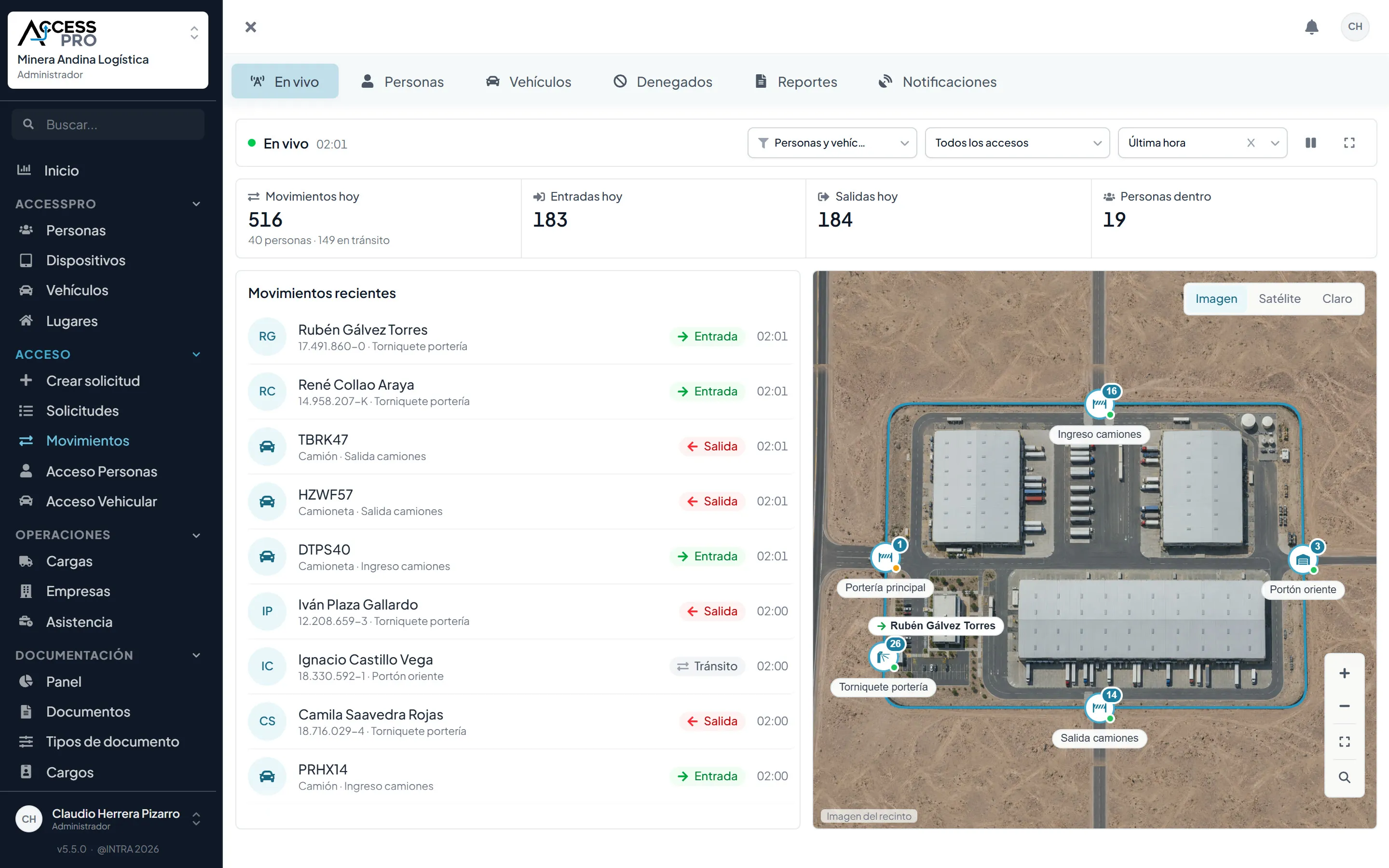The height and width of the screenshot is (868, 1389).
Task: Switch map view to Satélite
Action: (1280, 298)
